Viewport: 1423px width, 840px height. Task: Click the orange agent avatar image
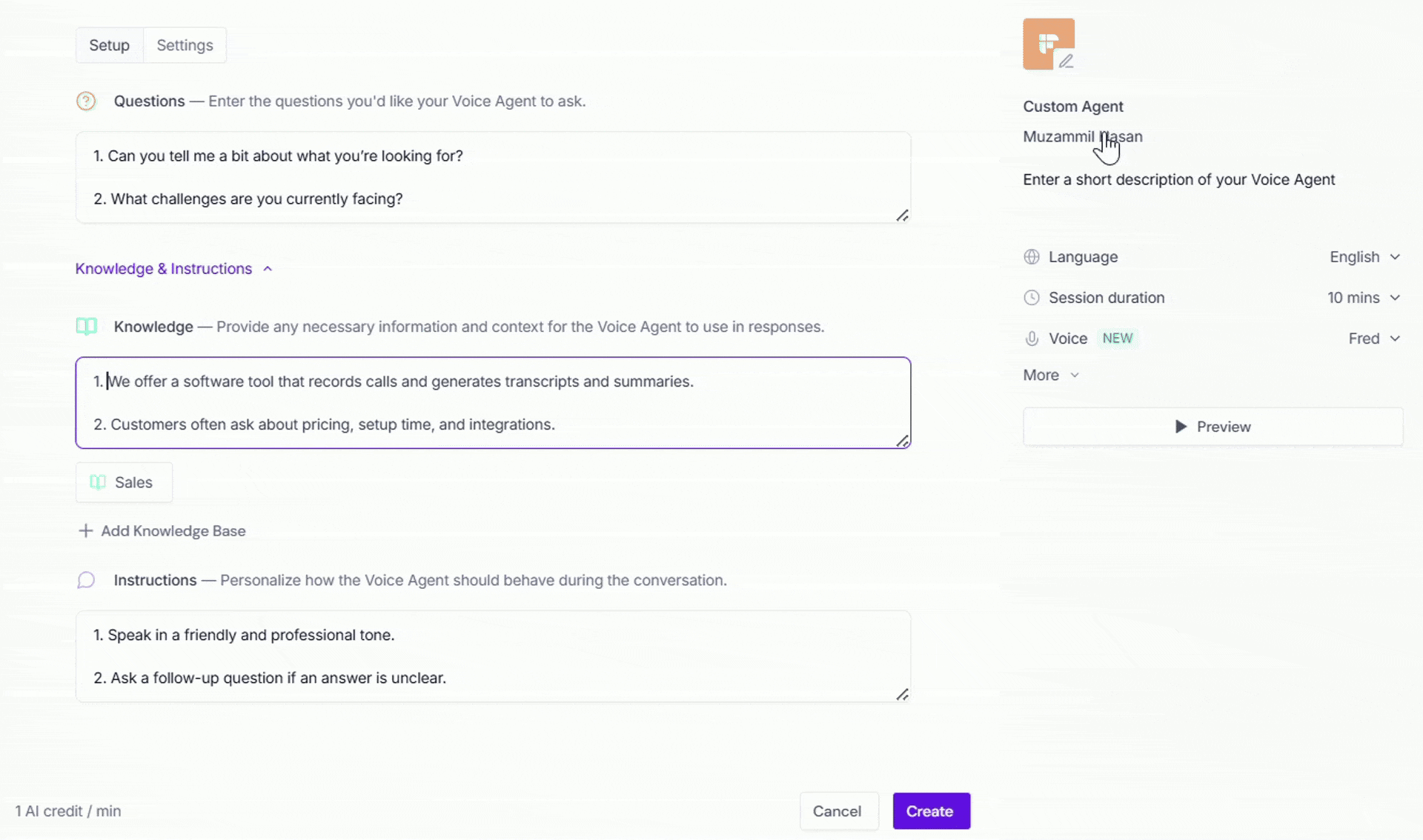(x=1047, y=43)
